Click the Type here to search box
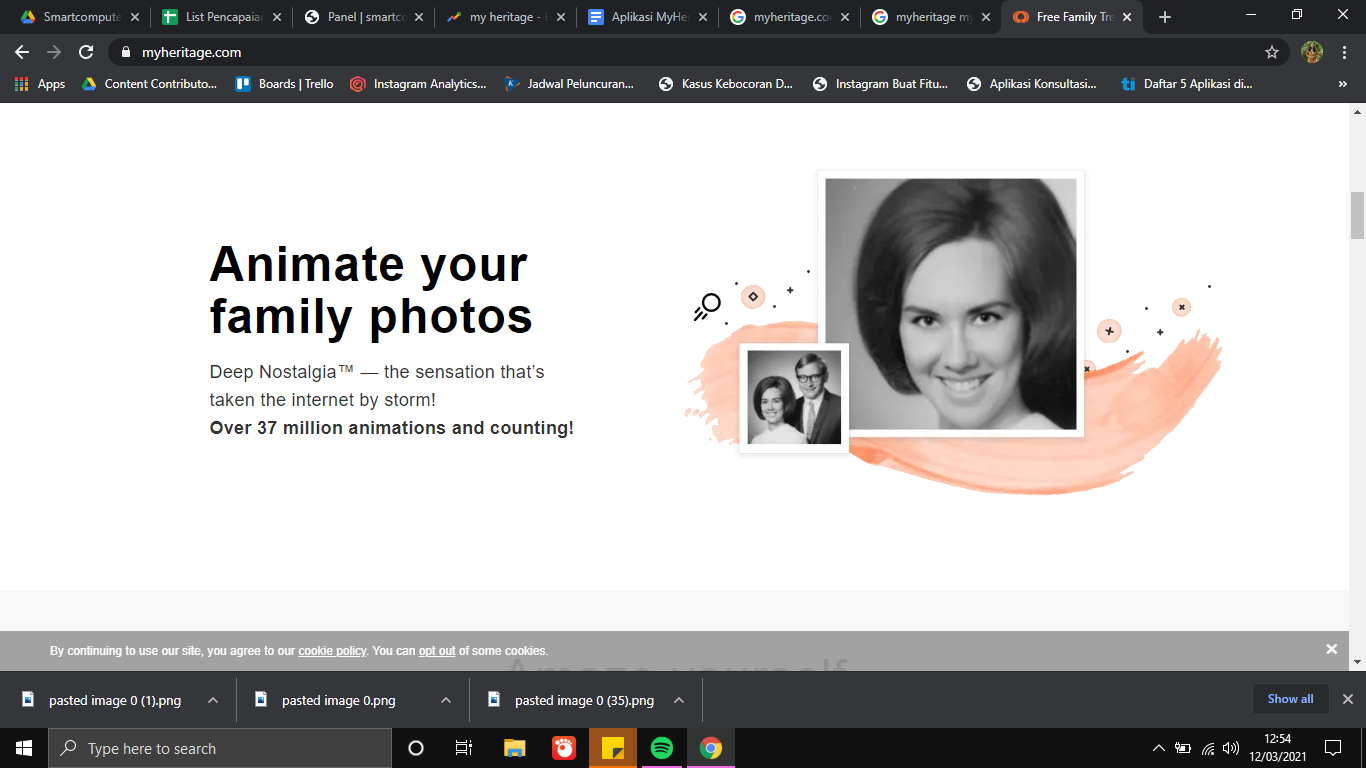Image resolution: width=1366 pixels, height=768 pixels. (x=220, y=748)
